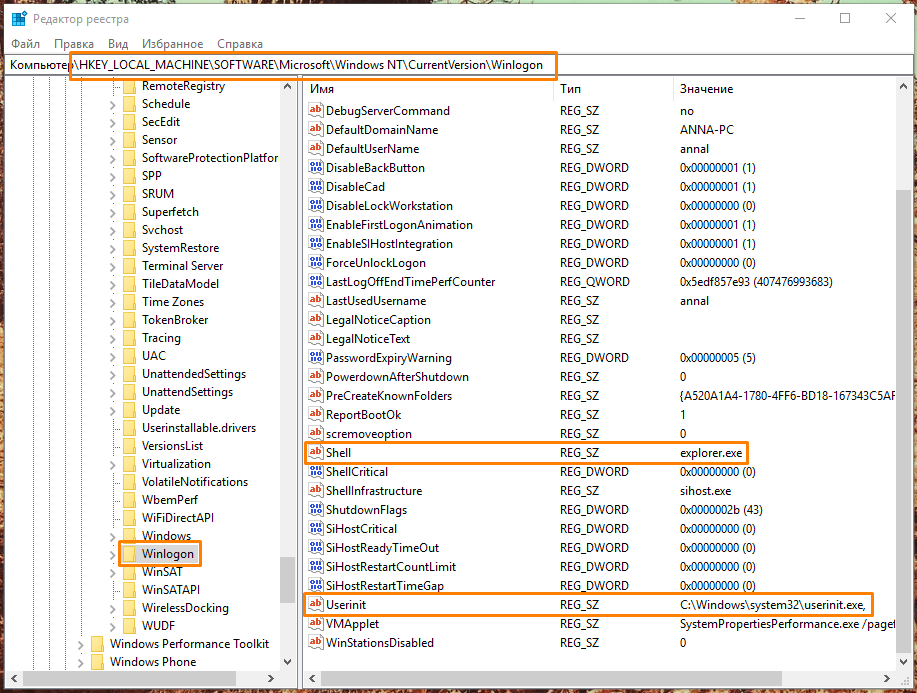Click the QWORD icon beside LastLogOffEndTimePerfCounter
917x693 pixels.
point(316,281)
